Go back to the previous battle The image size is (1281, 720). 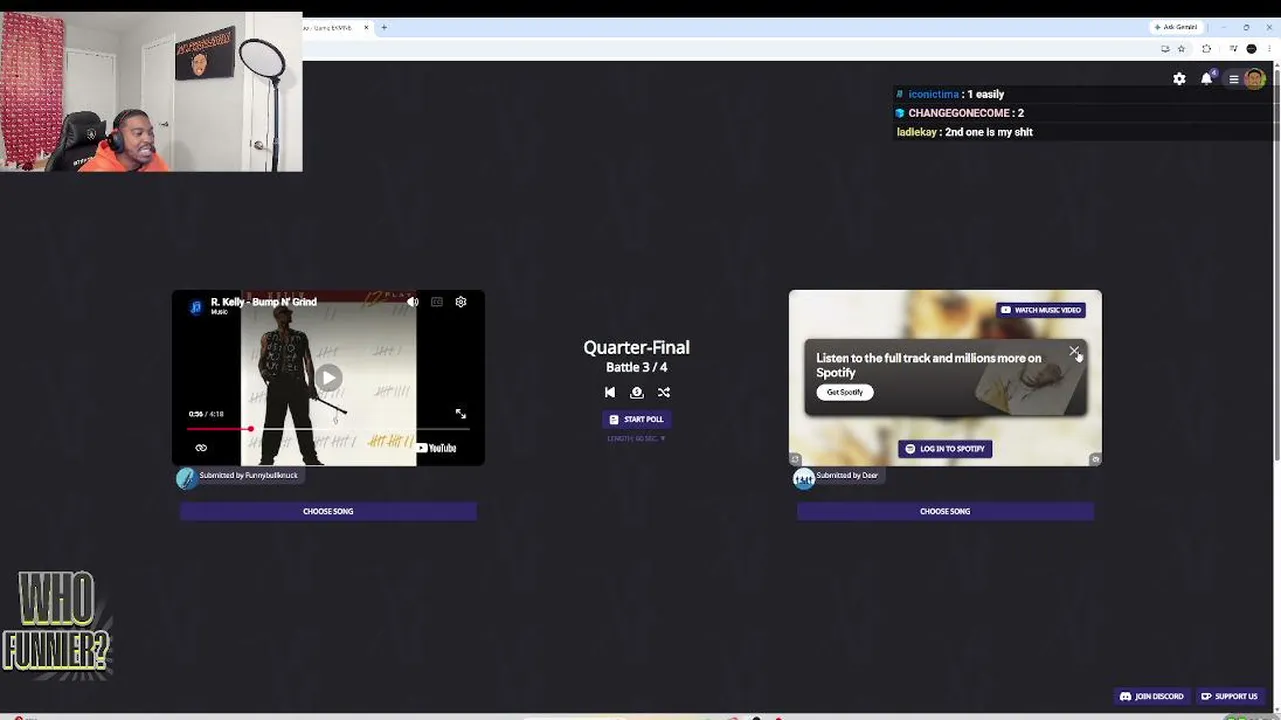[610, 392]
